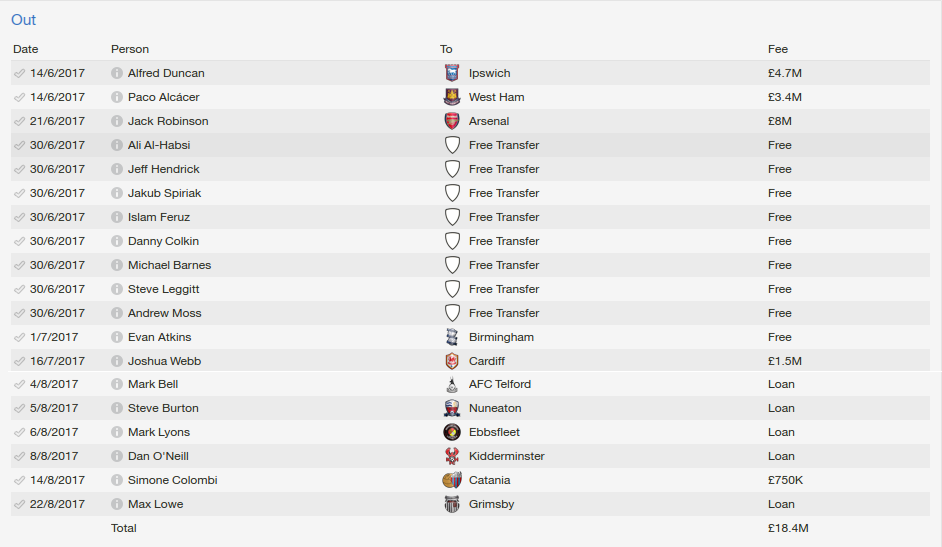Open the Kidderminster club page
This screenshot has height=547, width=942.
[x=506, y=456]
